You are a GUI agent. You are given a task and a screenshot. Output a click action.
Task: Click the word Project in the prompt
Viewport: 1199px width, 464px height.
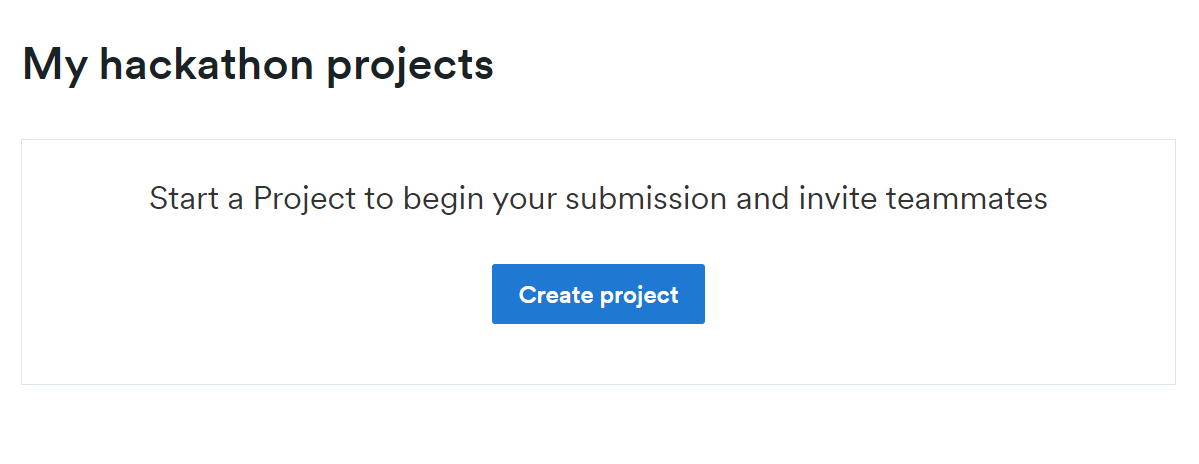pyautogui.click(x=305, y=199)
